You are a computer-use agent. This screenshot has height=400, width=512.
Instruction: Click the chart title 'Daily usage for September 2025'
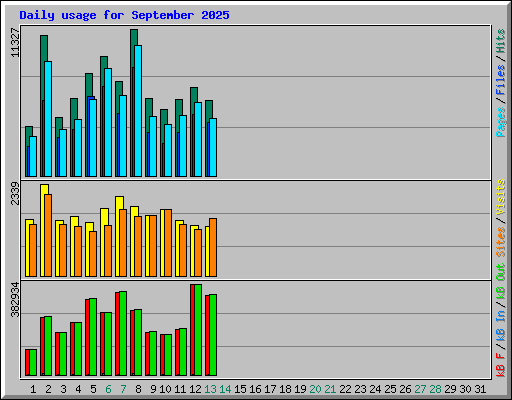pos(124,15)
